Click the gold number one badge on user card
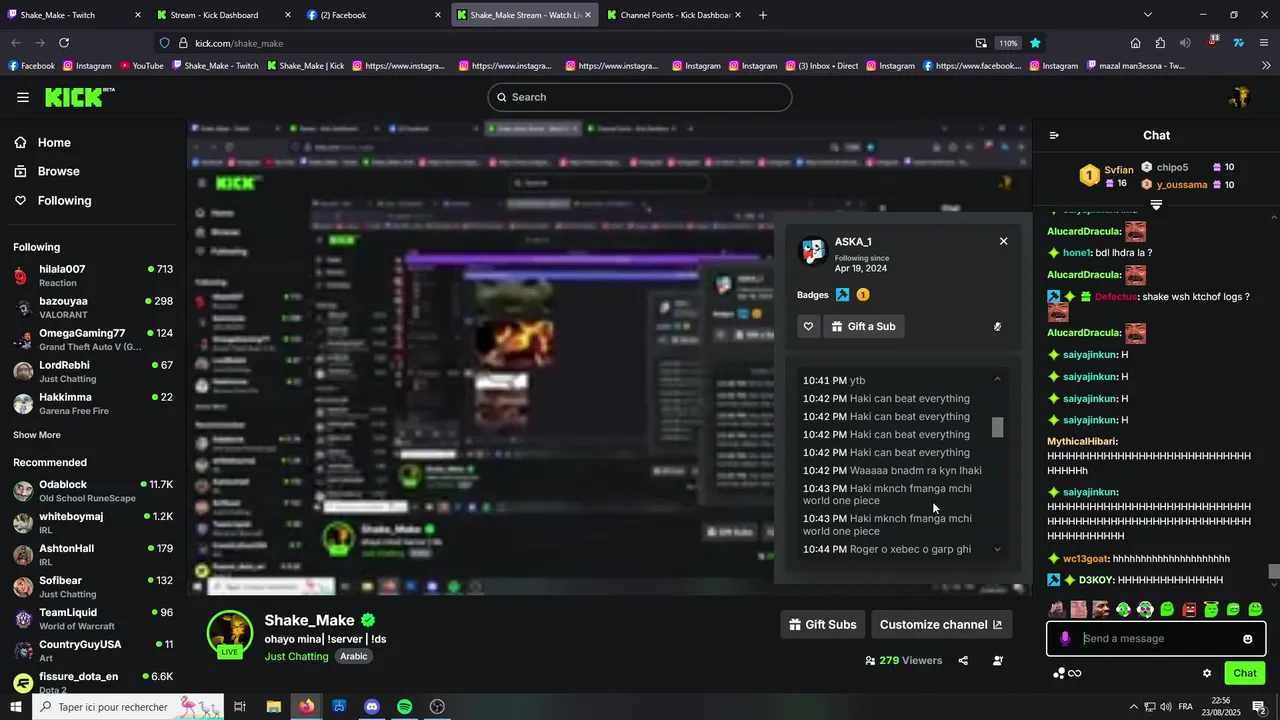This screenshot has height=720, width=1280. click(862, 295)
